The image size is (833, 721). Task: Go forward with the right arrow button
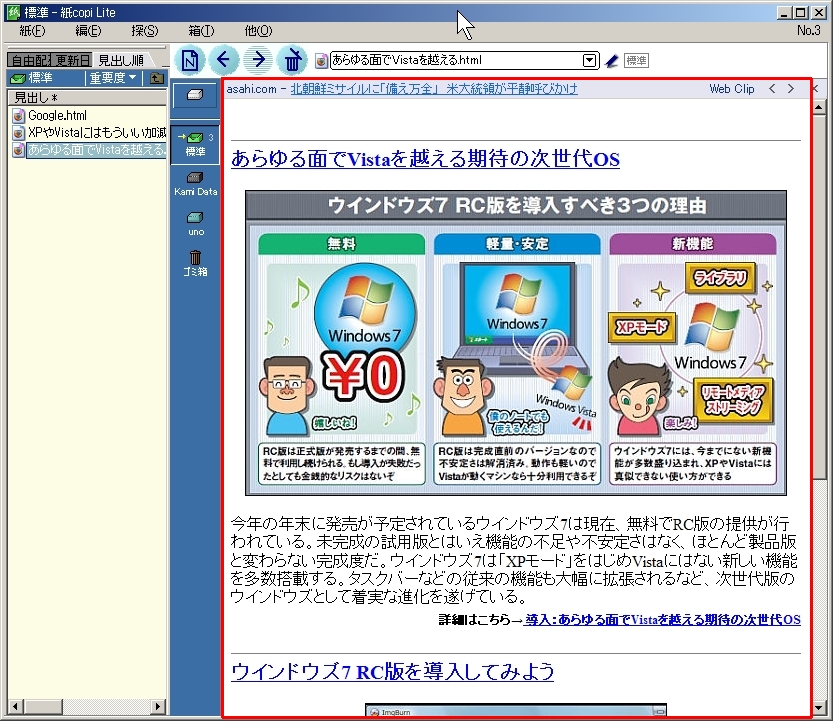coord(258,60)
